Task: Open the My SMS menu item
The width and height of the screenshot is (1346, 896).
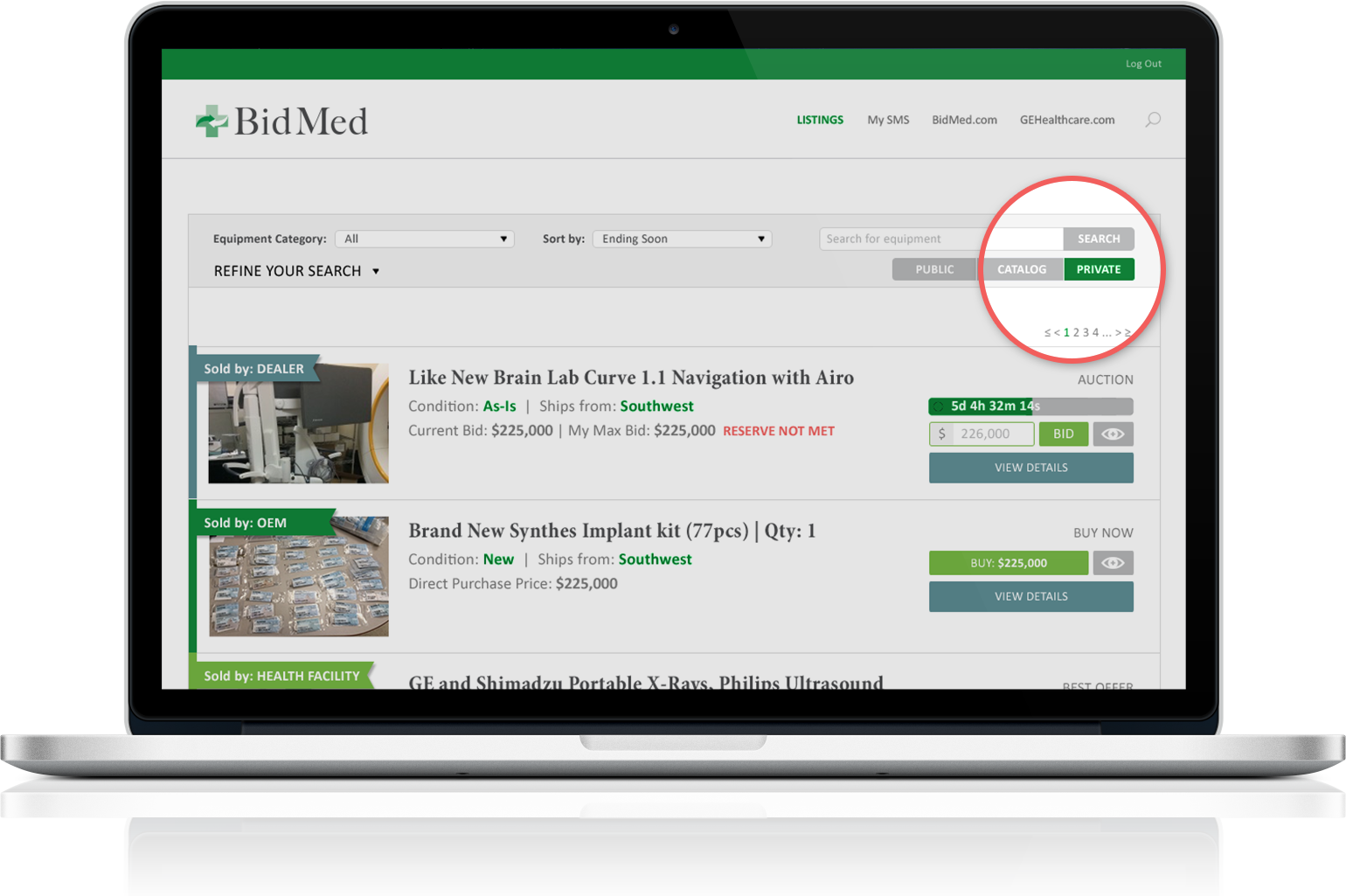Action: click(888, 120)
